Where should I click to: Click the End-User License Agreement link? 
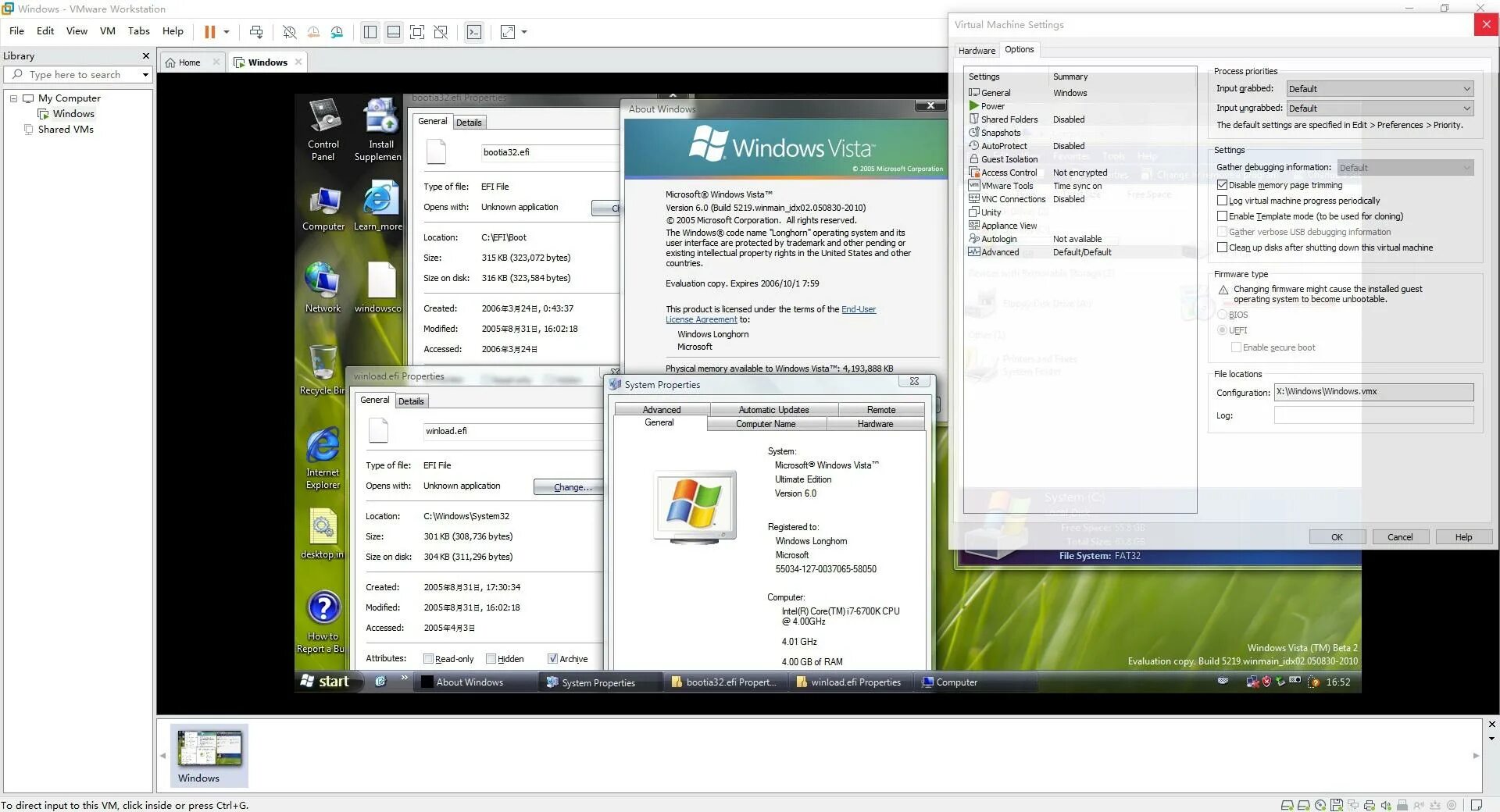pos(858,308)
